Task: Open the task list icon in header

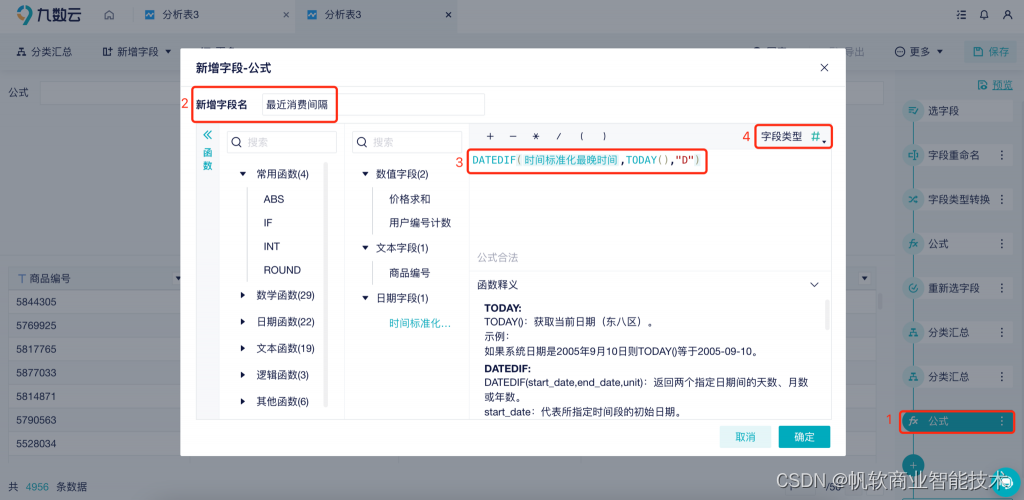Action: coord(961,14)
